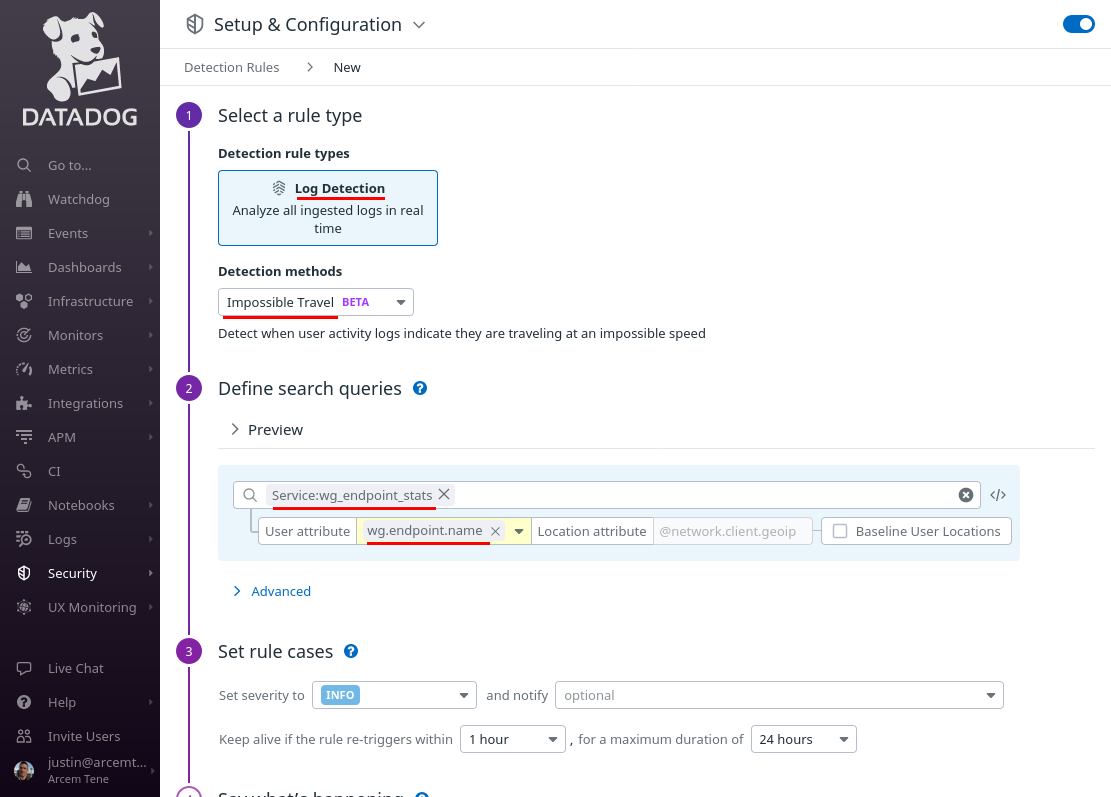Viewport: 1111px width, 797px height.
Task: Open the INFO severity dropdown
Action: pos(394,695)
